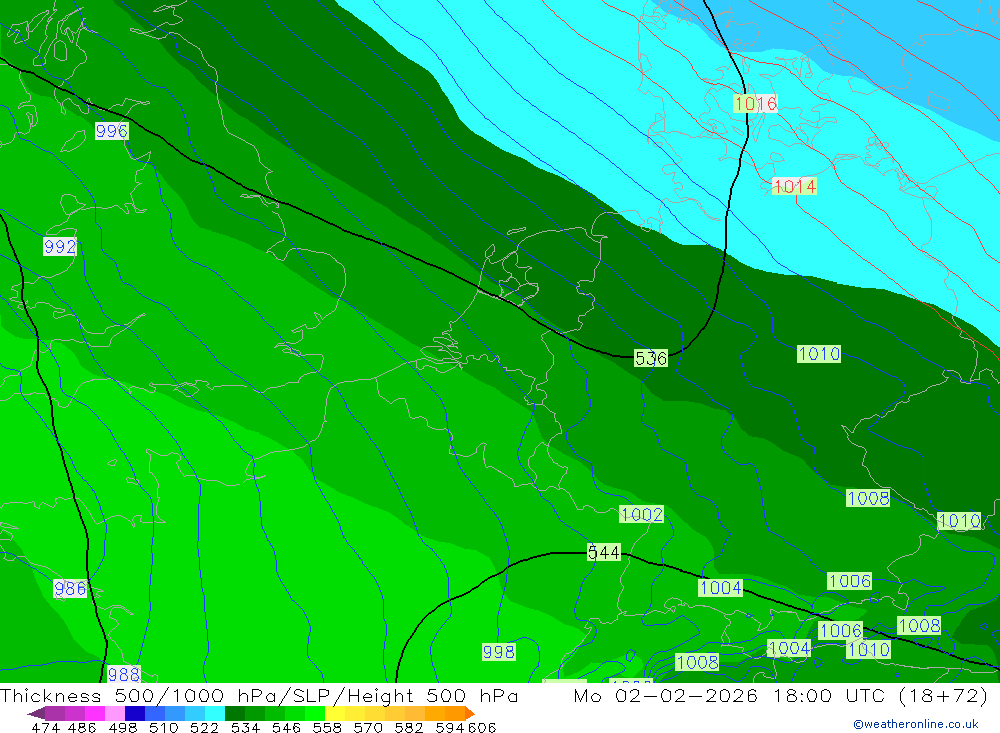
Task: Click legend value 498
Action: pos(123,727)
